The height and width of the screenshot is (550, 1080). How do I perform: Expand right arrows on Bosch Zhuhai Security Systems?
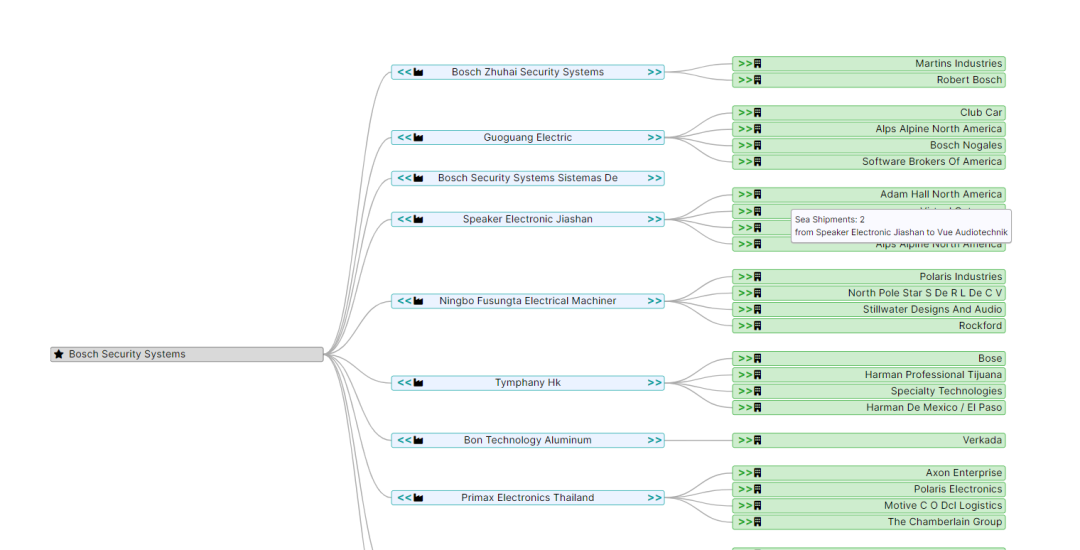pyautogui.click(x=654, y=72)
